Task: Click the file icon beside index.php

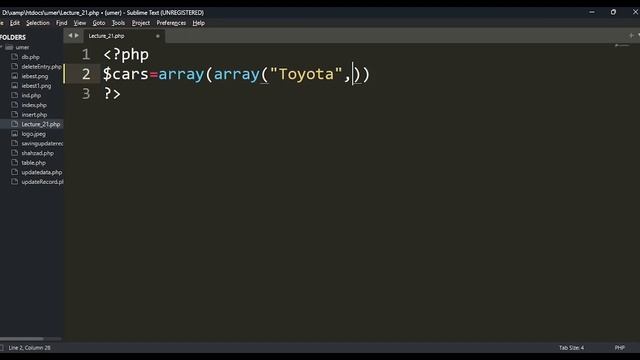Action: tap(15, 104)
